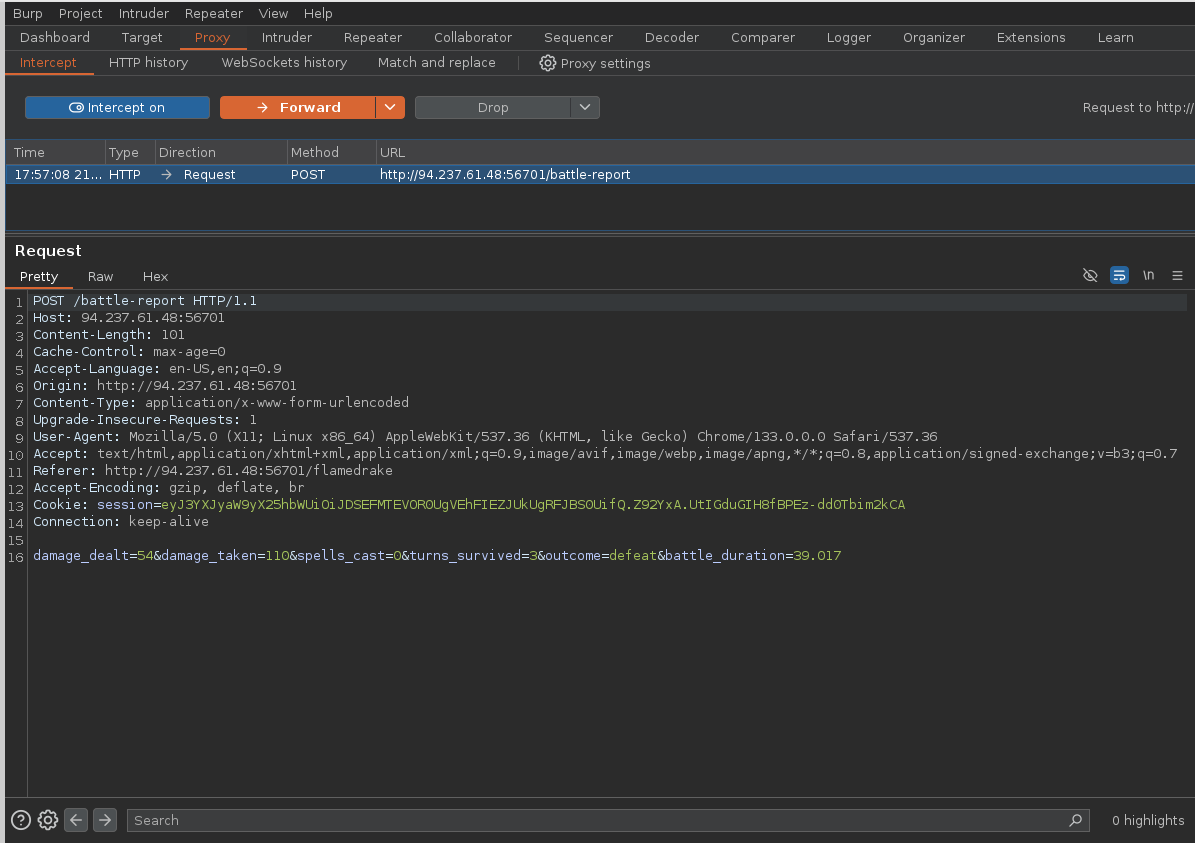
Task: Click the Referer header line
Action: (213, 470)
